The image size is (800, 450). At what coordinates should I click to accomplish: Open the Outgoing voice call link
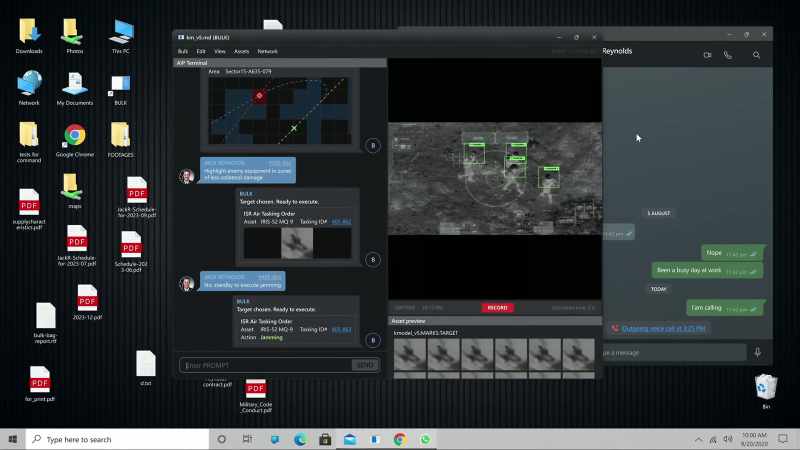click(663, 329)
